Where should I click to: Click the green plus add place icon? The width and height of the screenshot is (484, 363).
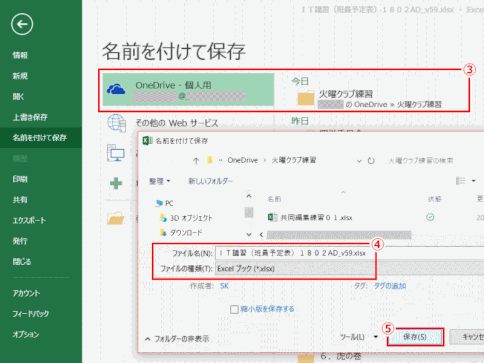pyautogui.click(x=116, y=183)
